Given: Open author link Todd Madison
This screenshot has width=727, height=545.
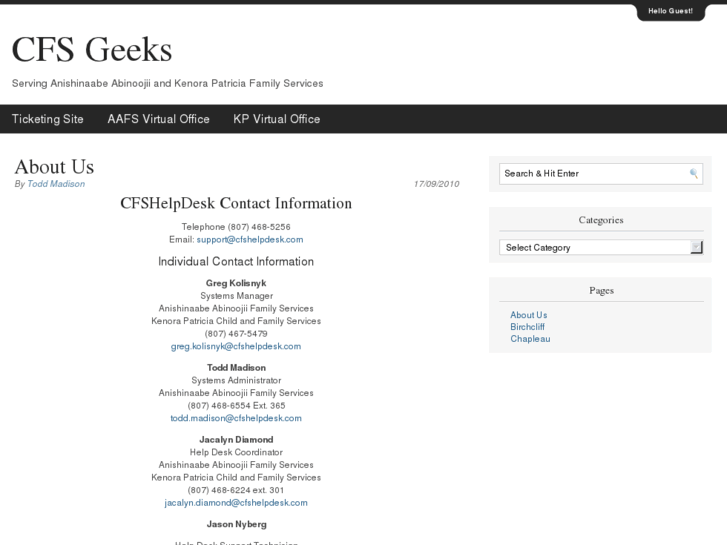Looking at the screenshot, I should pyautogui.click(x=56, y=184).
